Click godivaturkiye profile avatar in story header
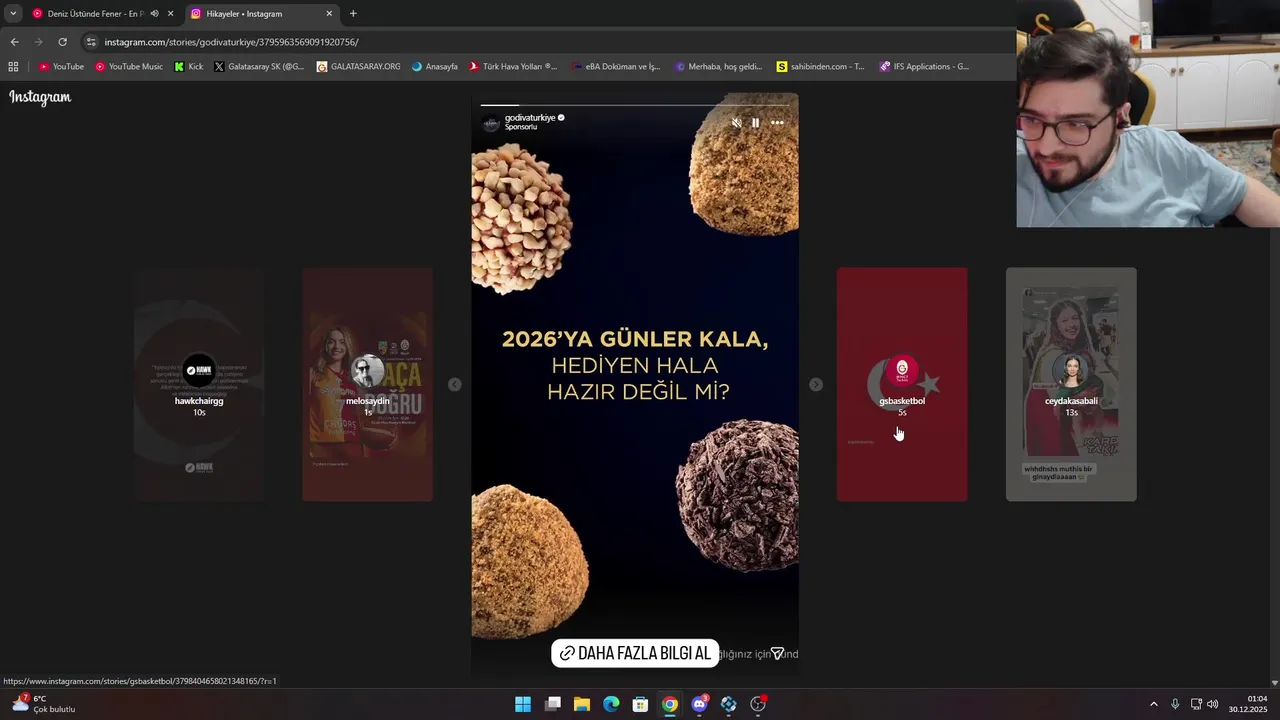 tap(491, 123)
